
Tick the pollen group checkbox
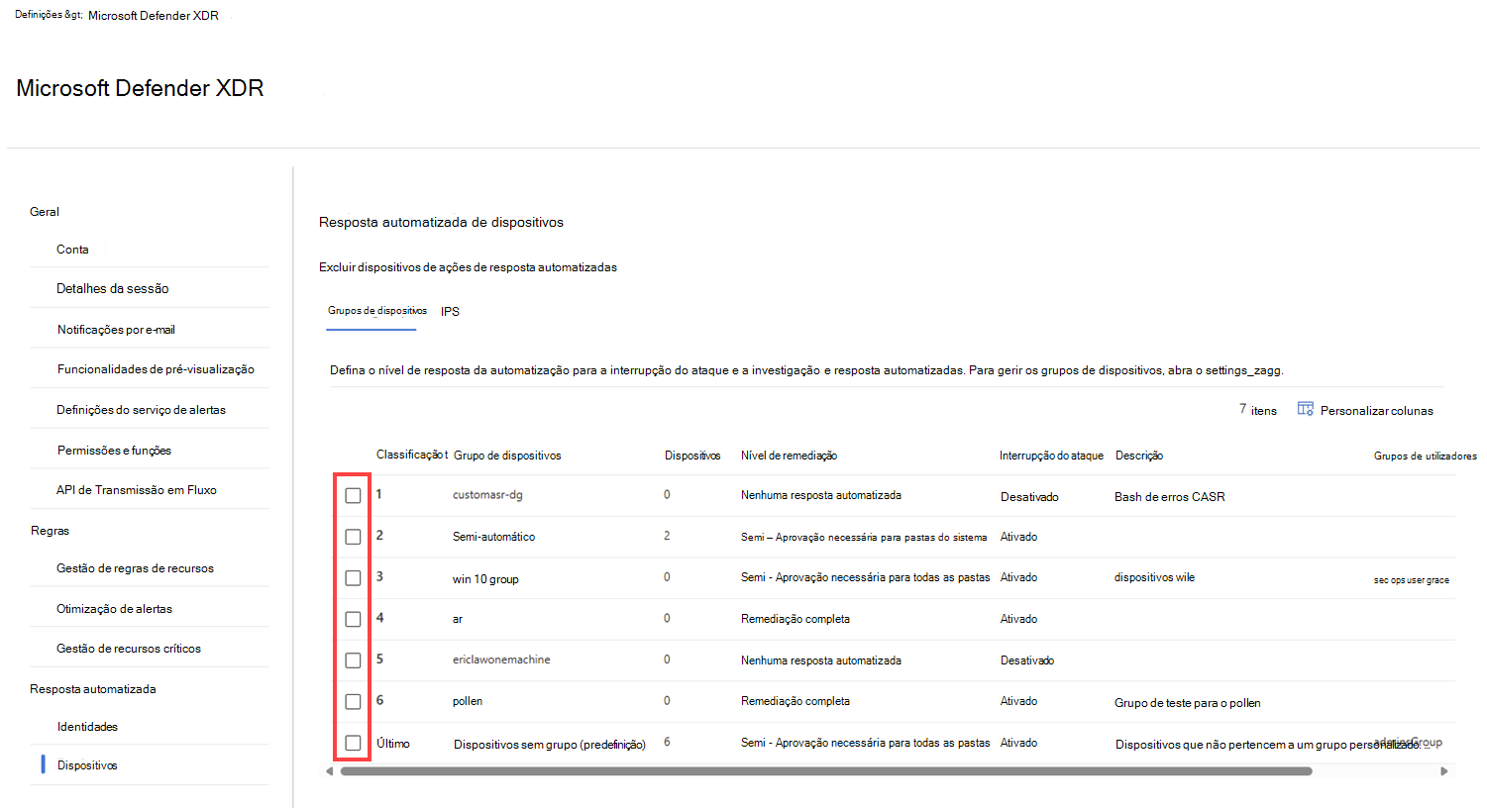(x=353, y=701)
